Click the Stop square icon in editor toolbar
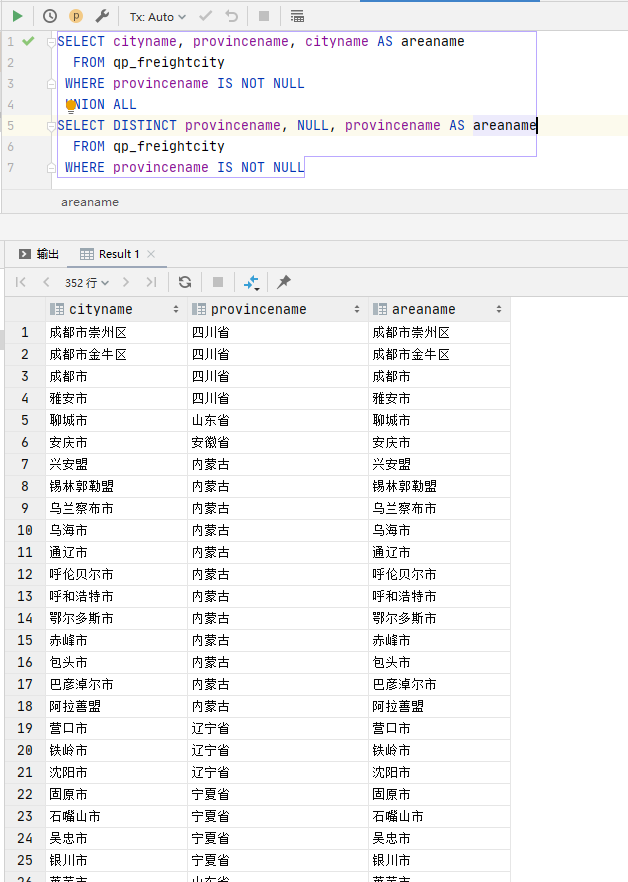Screen dimensions: 628x882 [263, 16]
